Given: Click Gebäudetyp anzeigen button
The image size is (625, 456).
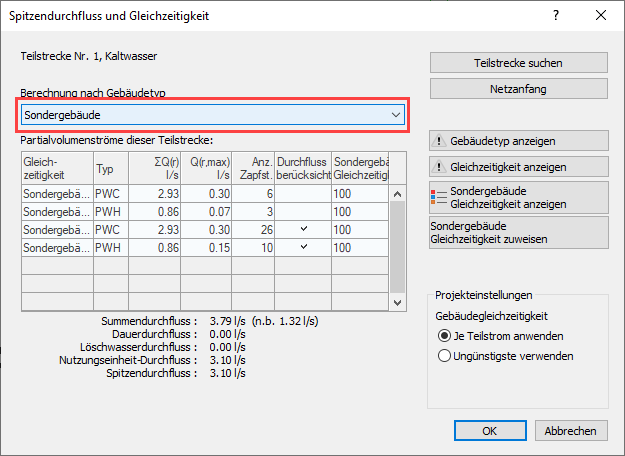Looking at the screenshot, I should (519, 141).
